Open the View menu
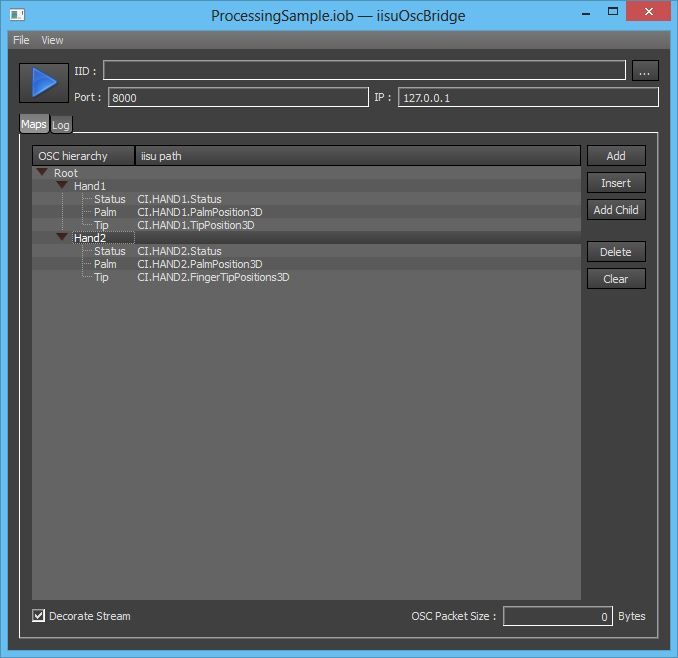This screenshot has width=678, height=658. click(52, 40)
